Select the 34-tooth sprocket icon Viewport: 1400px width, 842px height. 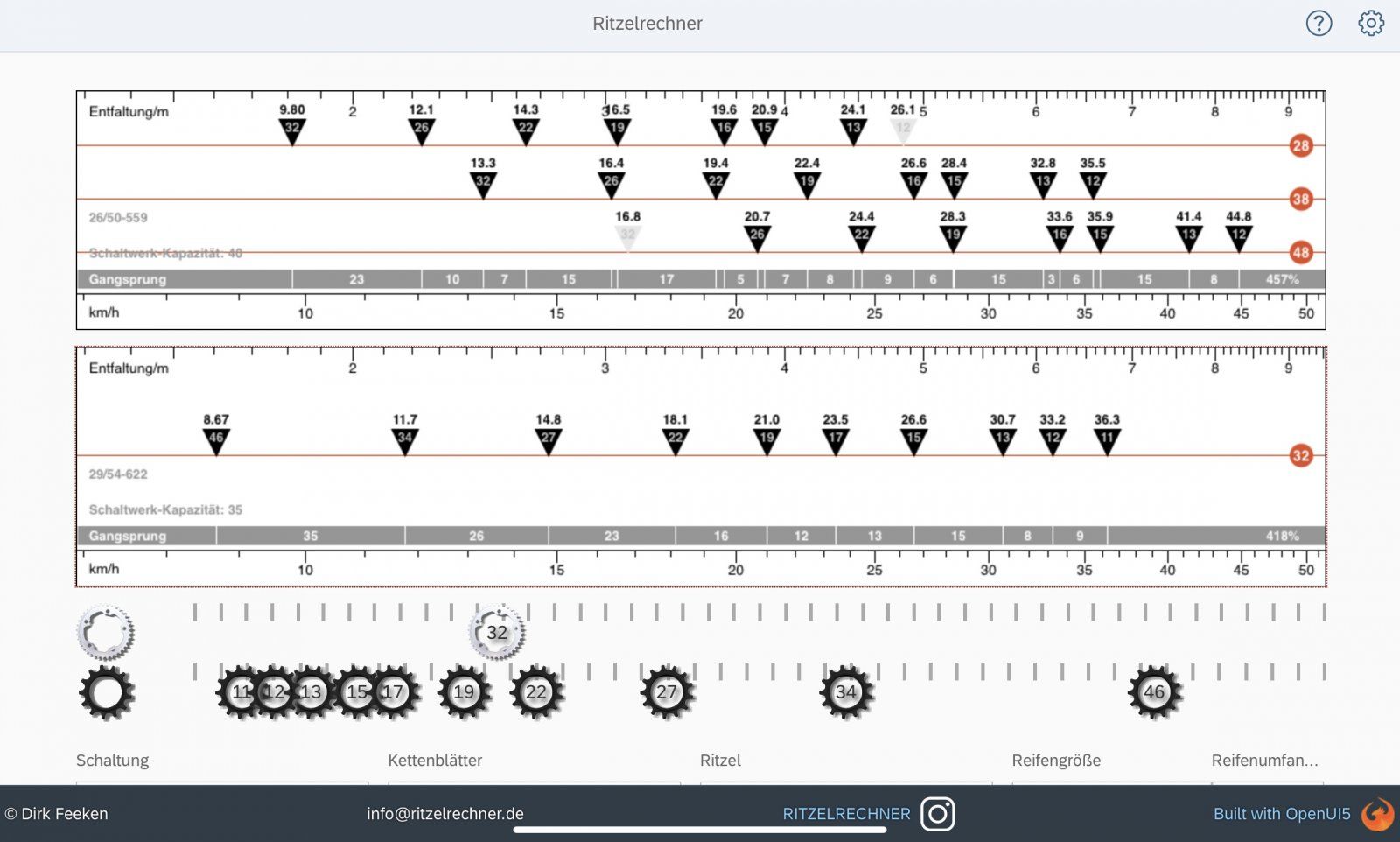845,692
